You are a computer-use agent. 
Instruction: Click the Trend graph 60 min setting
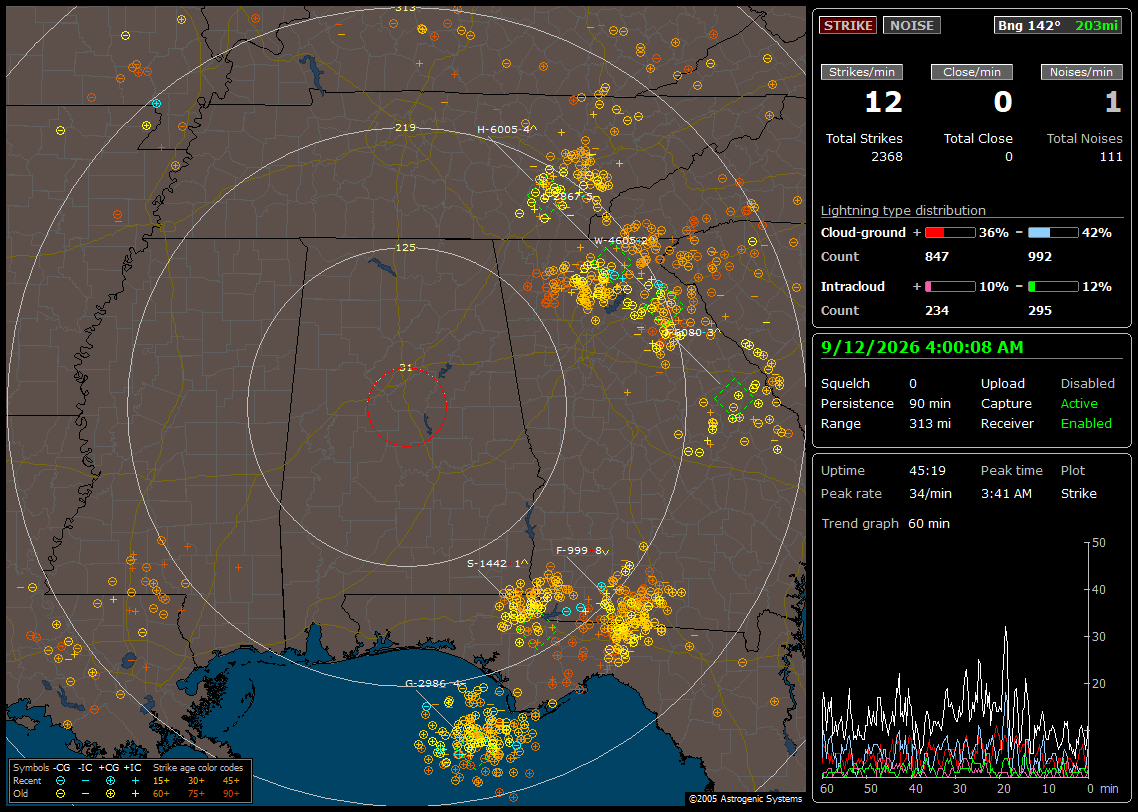click(x=929, y=523)
